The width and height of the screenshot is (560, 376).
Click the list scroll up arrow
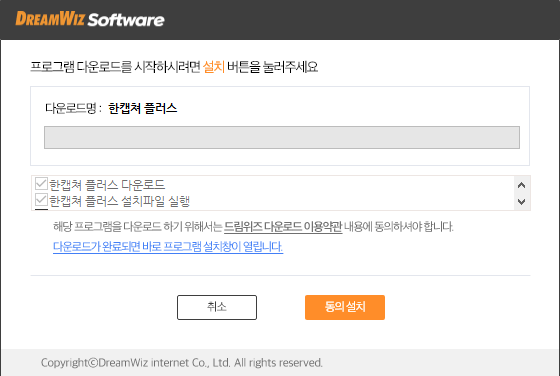pyautogui.click(x=521, y=185)
